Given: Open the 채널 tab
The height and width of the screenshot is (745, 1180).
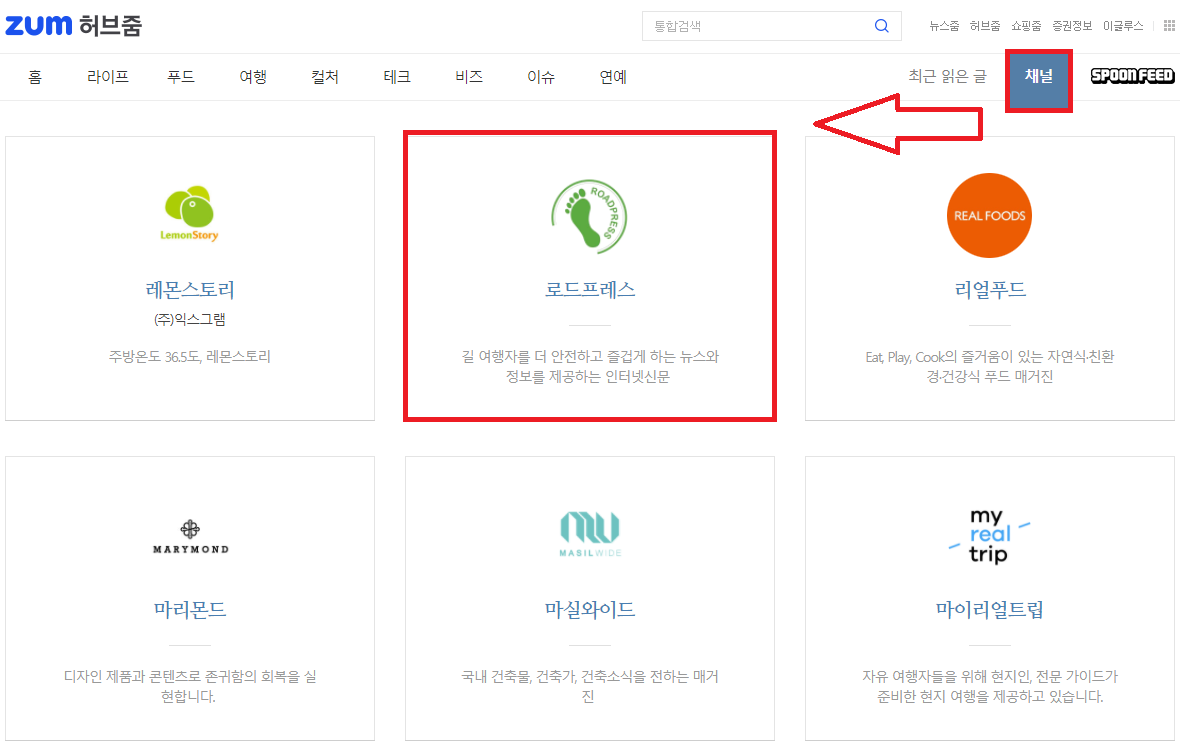Looking at the screenshot, I should 1039,76.
